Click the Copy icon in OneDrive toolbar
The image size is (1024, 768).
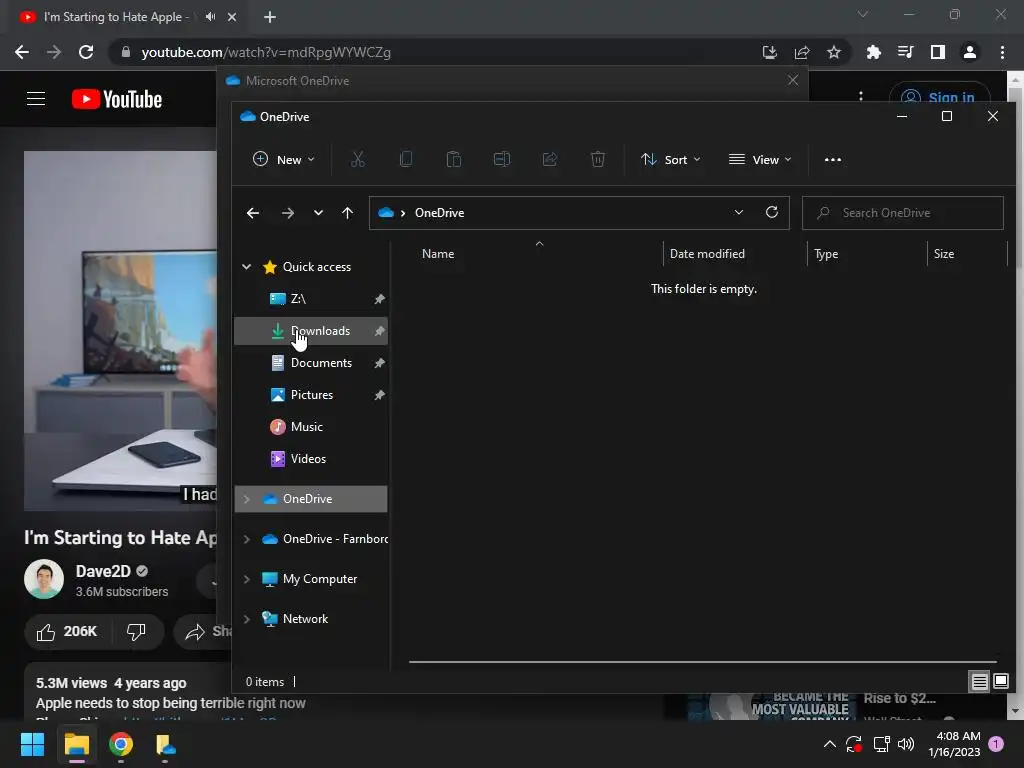[x=406, y=159]
